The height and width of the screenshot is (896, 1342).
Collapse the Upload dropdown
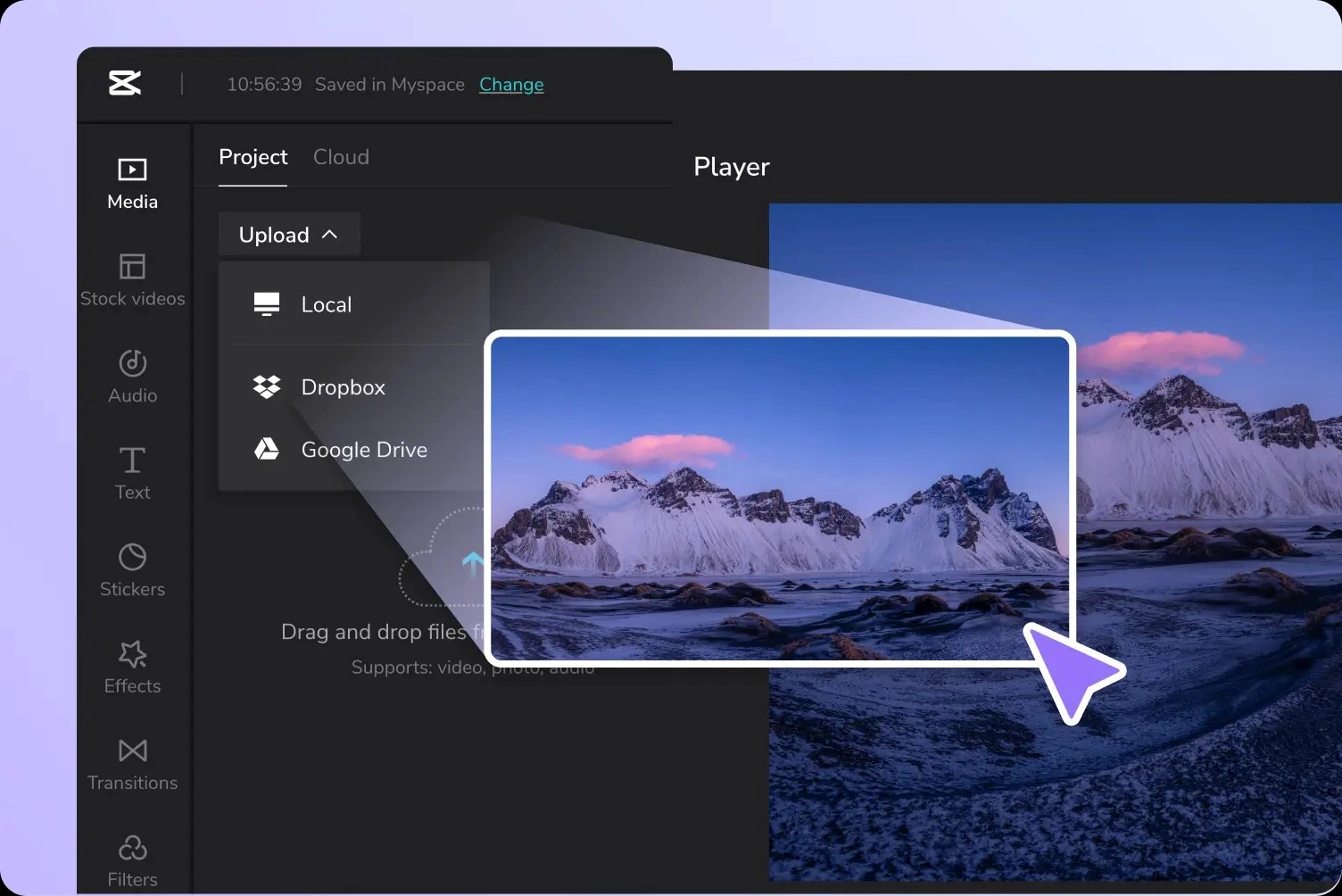(x=288, y=235)
